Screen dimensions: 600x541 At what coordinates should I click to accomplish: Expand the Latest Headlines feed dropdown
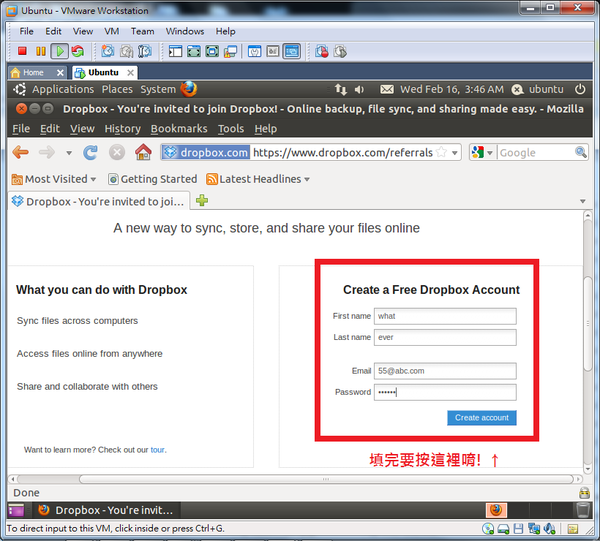307,179
